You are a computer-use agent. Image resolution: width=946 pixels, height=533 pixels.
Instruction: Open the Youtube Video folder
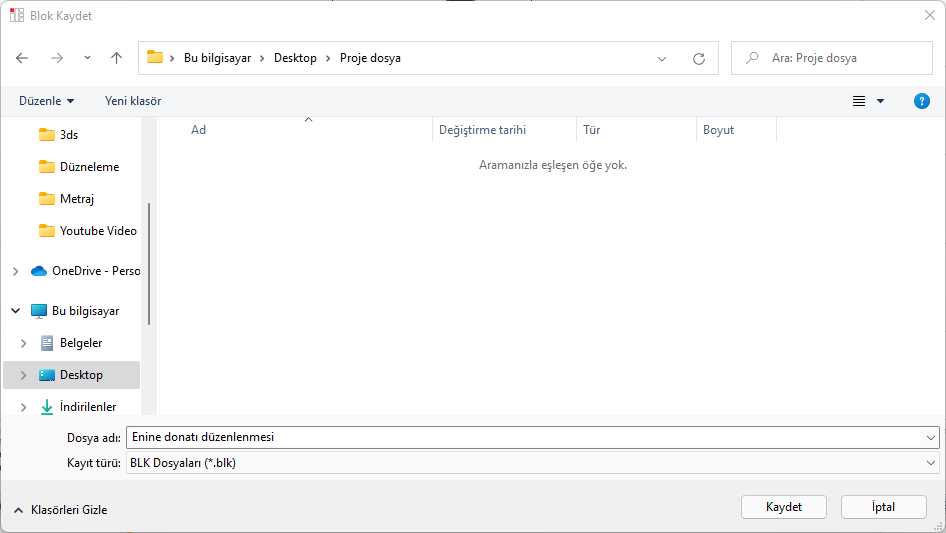(x=87, y=231)
